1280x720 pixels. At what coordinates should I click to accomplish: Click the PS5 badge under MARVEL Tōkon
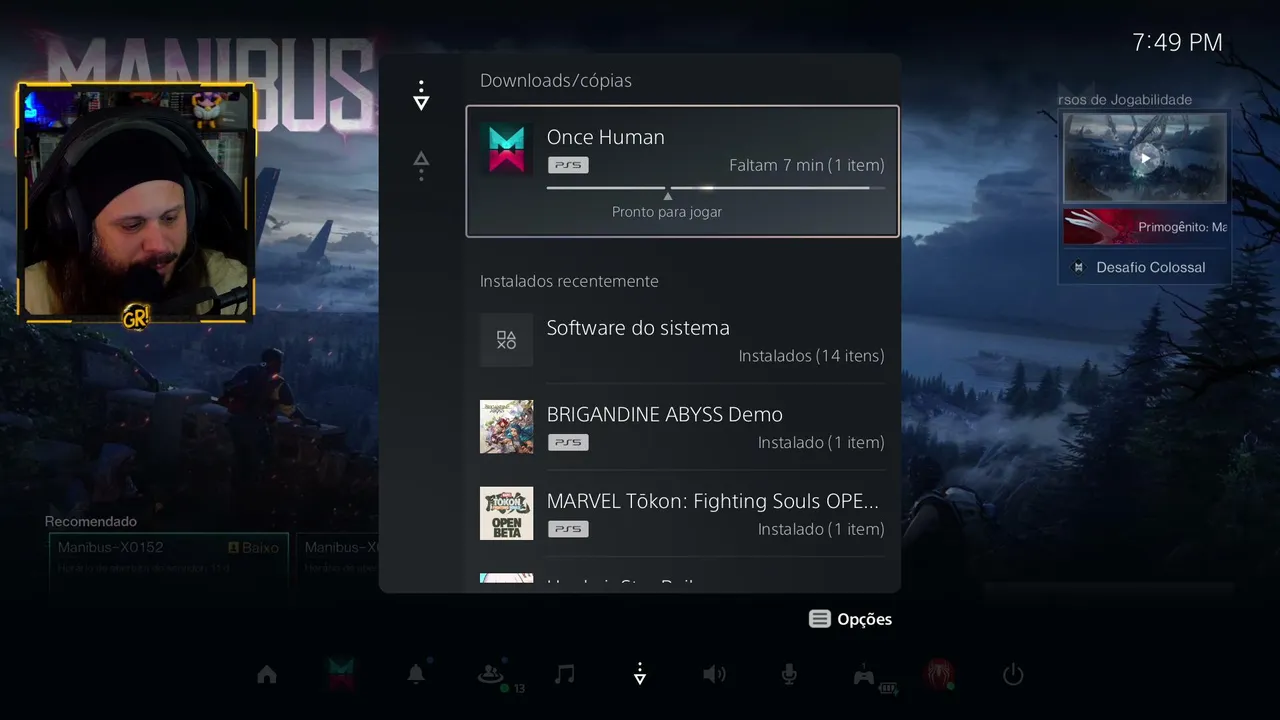[568, 529]
